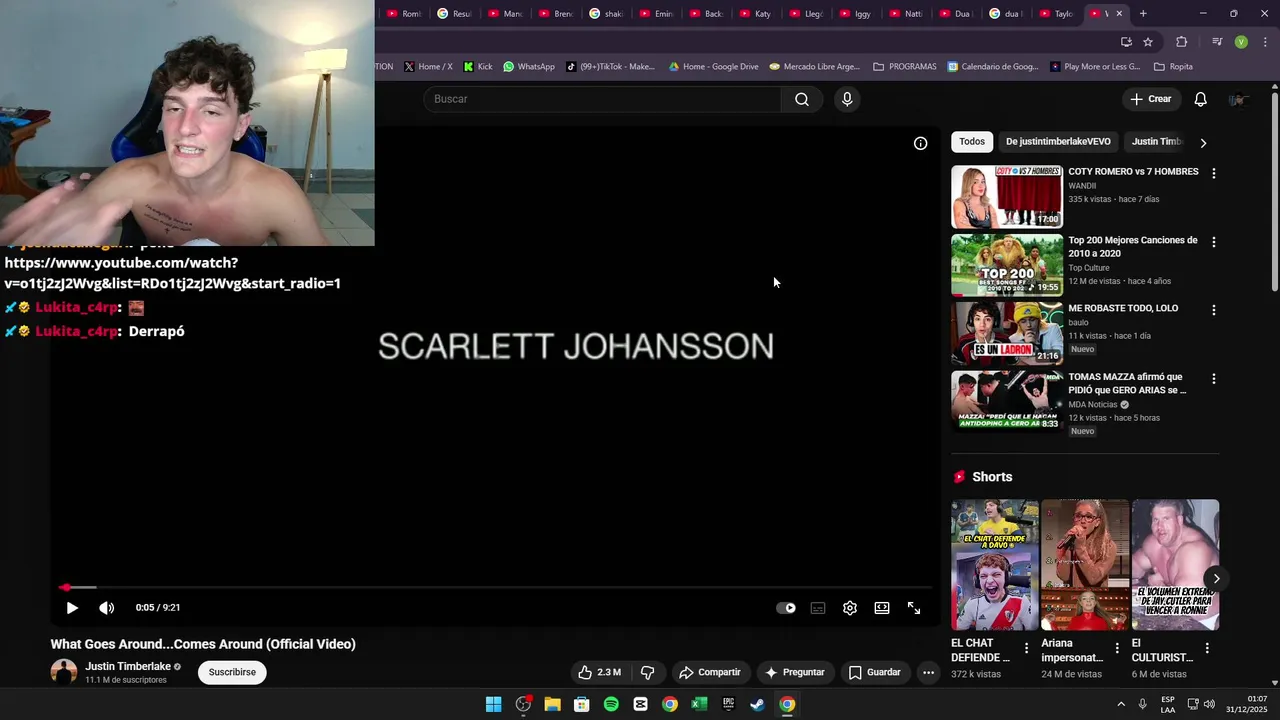
Task: Subscribe with Suscribirse button
Action: tap(232, 672)
